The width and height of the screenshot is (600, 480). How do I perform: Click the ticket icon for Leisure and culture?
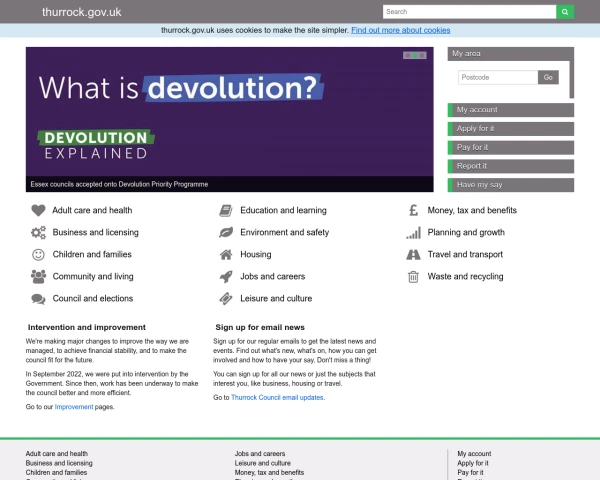click(226, 299)
